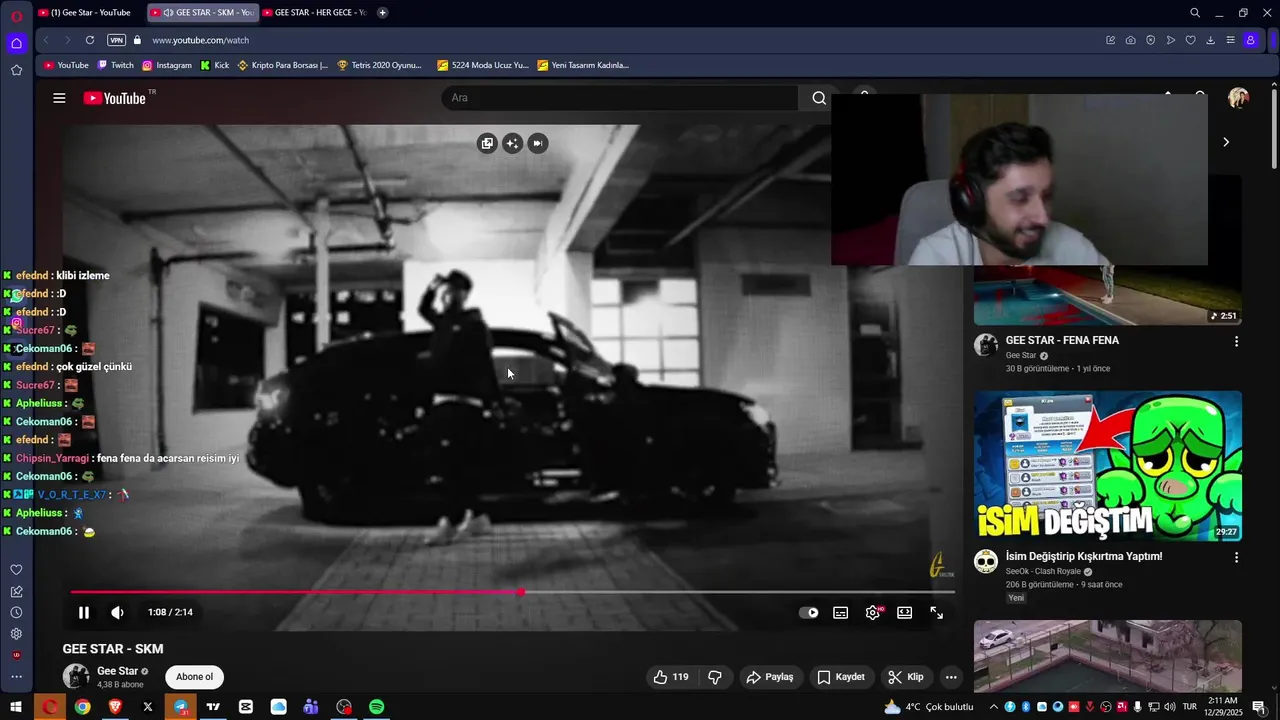Image resolution: width=1280 pixels, height=720 pixels.
Task: Open the player settings gear
Action: [873, 613]
